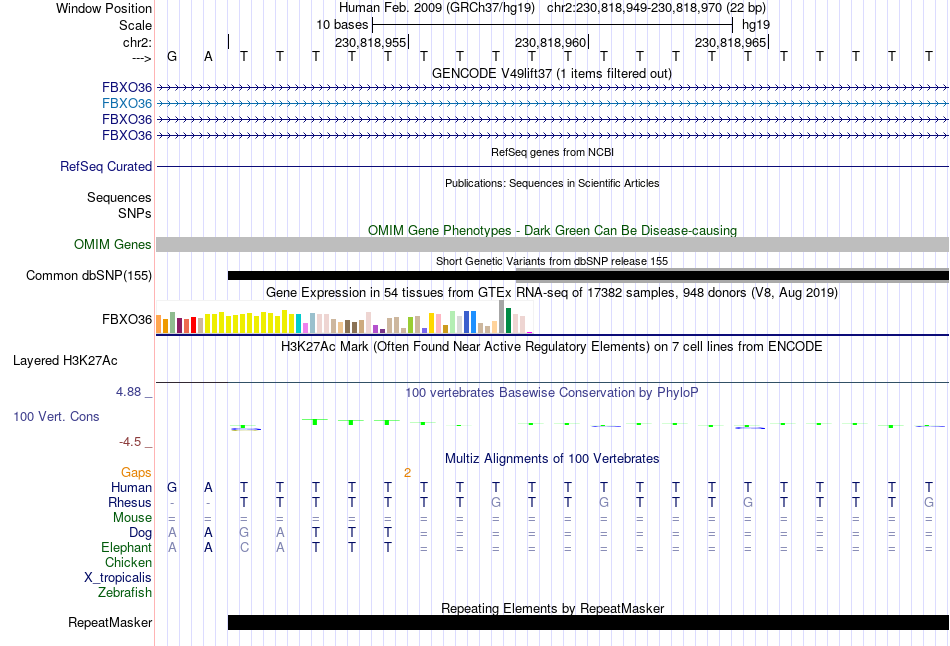The width and height of the screenshot is (950, 646).
Task: Click the light-blue FBXO36 transcript label
Action: [127, 104]
